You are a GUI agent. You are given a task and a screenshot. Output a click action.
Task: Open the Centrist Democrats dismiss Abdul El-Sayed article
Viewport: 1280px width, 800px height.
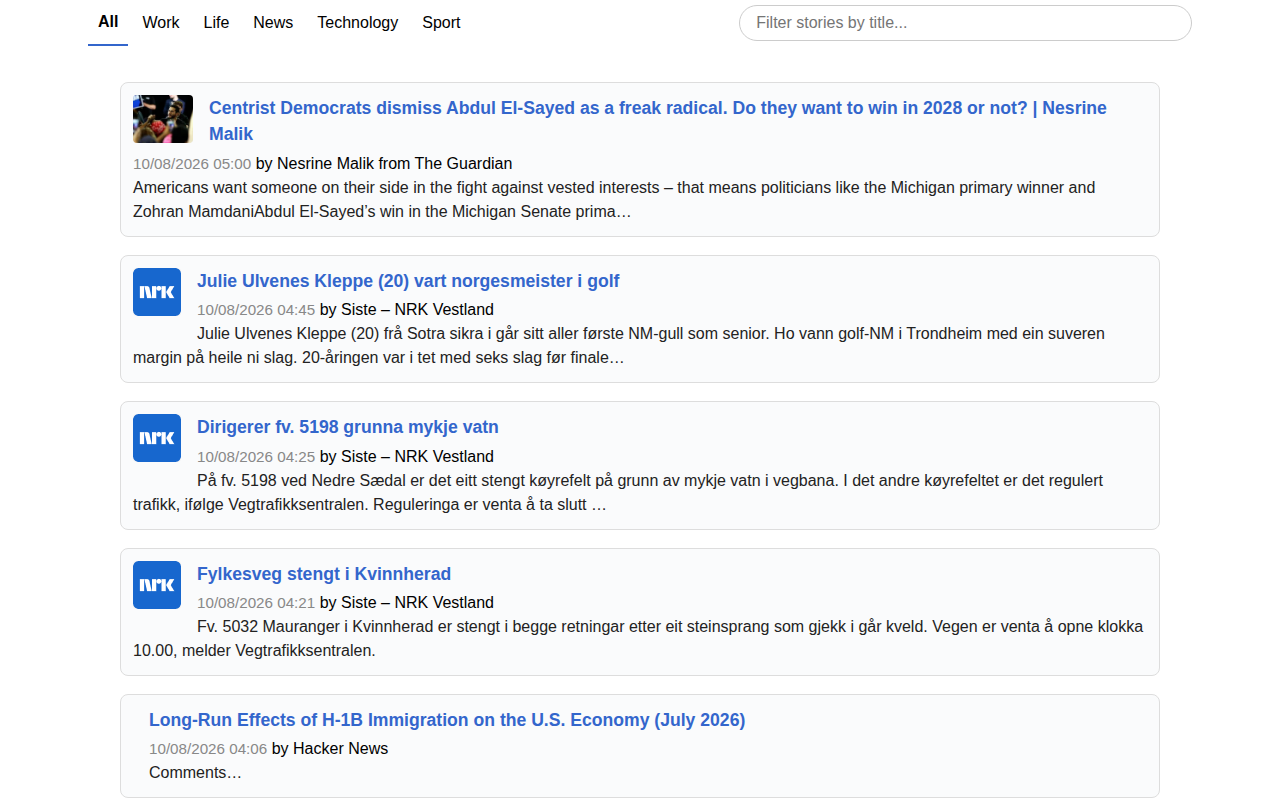(x=658, y=121)
